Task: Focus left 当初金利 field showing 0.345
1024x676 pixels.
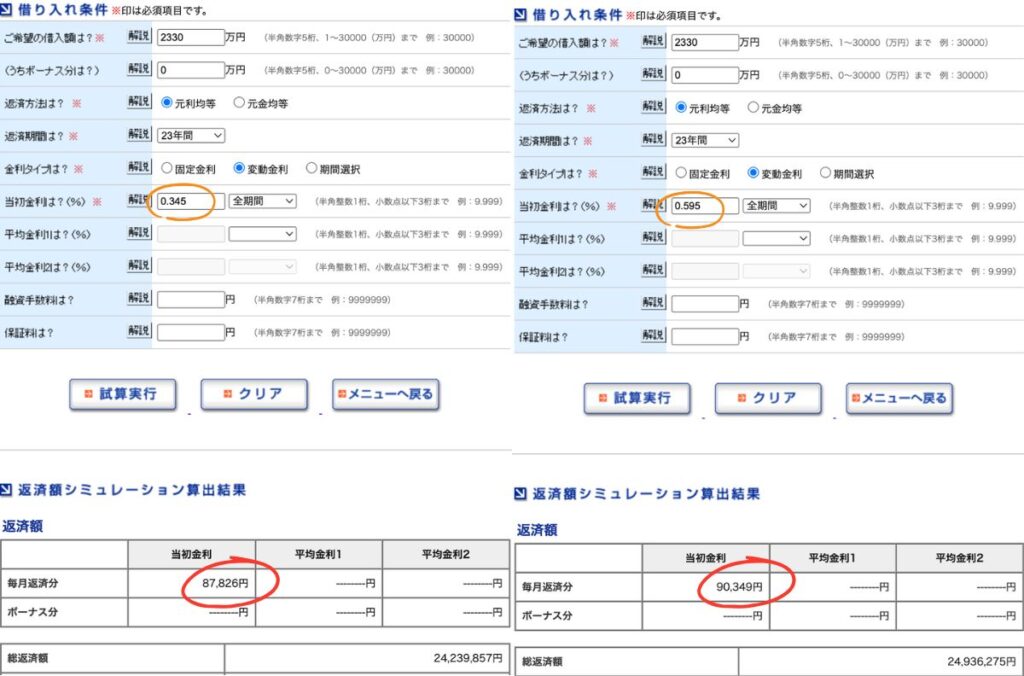Action: click(191, 201)
